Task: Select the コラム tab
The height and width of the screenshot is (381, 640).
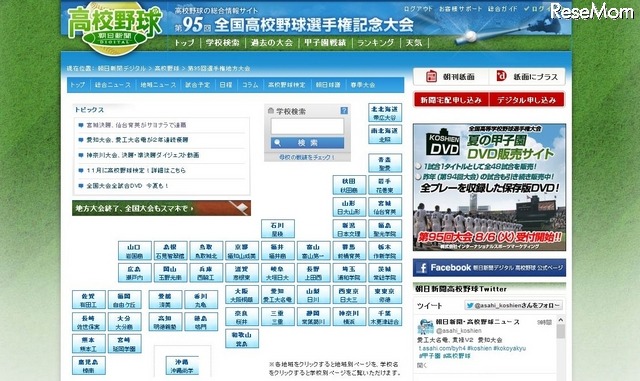Action: [250, 85]
